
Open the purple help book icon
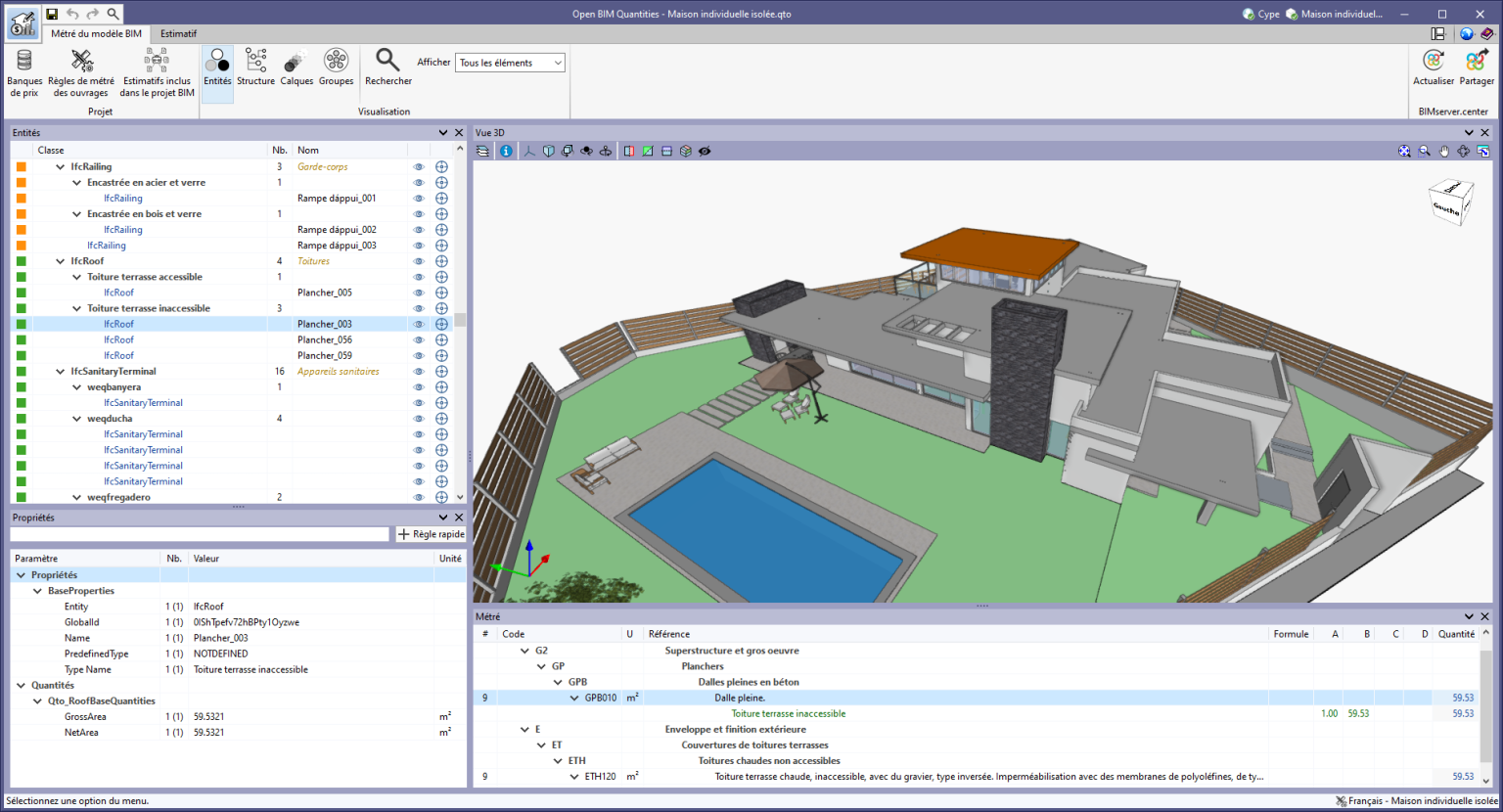point(1487,33)
